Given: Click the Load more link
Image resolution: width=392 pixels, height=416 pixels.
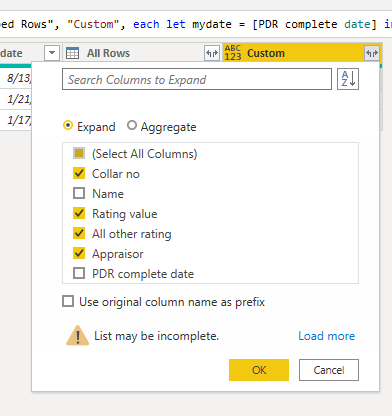Looking at the screenshot, I should [327, 336].
